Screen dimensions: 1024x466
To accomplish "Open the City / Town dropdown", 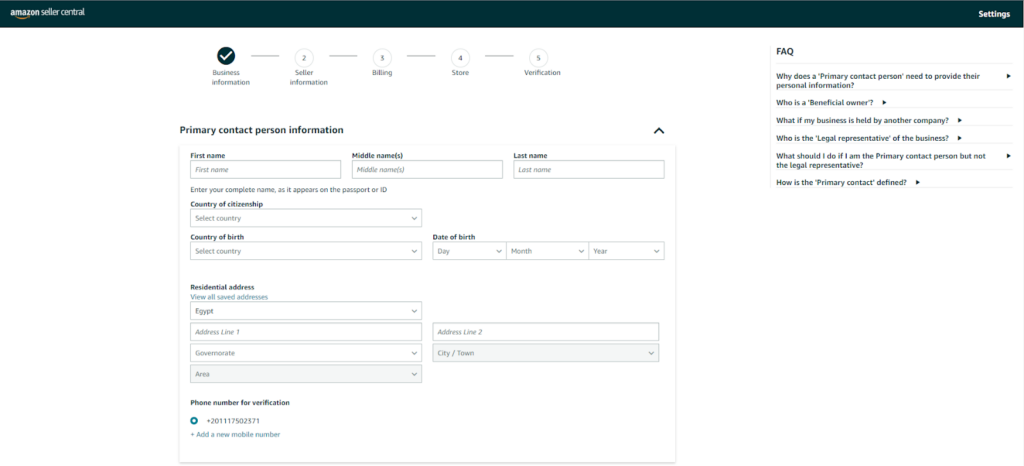I will pos(545,353).
